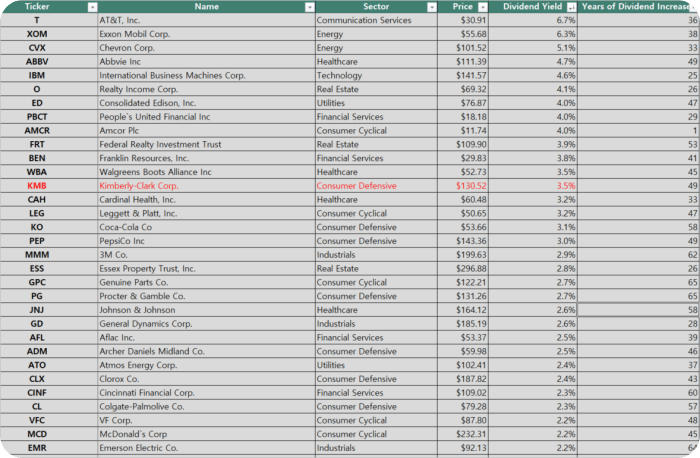Click the Technology sector cell
Viewport: 700px width, 458px height.
376,75
